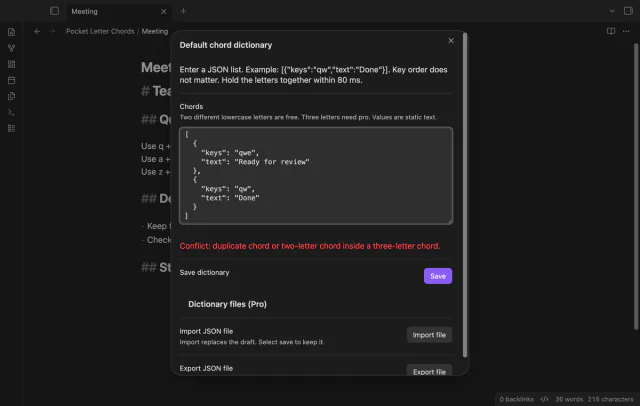
Task: Click inside the Chords JSON text area
Action: pos(316,175)
